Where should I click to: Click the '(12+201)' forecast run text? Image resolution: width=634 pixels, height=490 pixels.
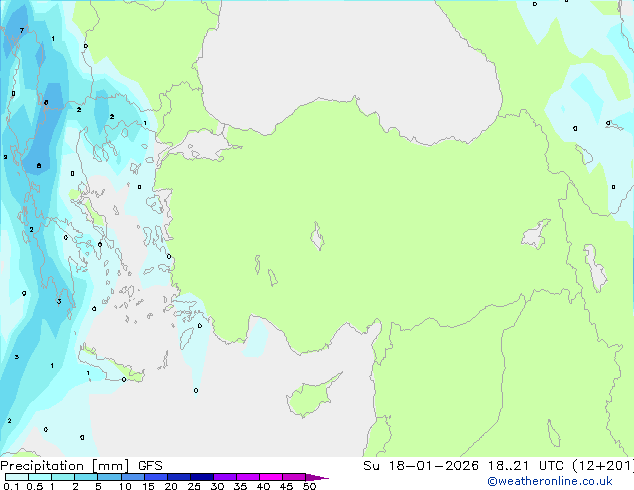click(602, 466)
